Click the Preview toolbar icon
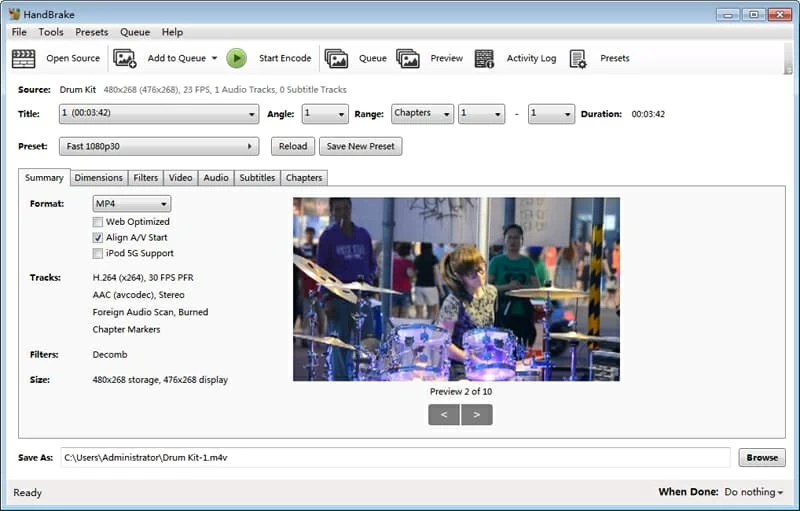Viewport: 800px width, 511px height. tap(407, 59)
